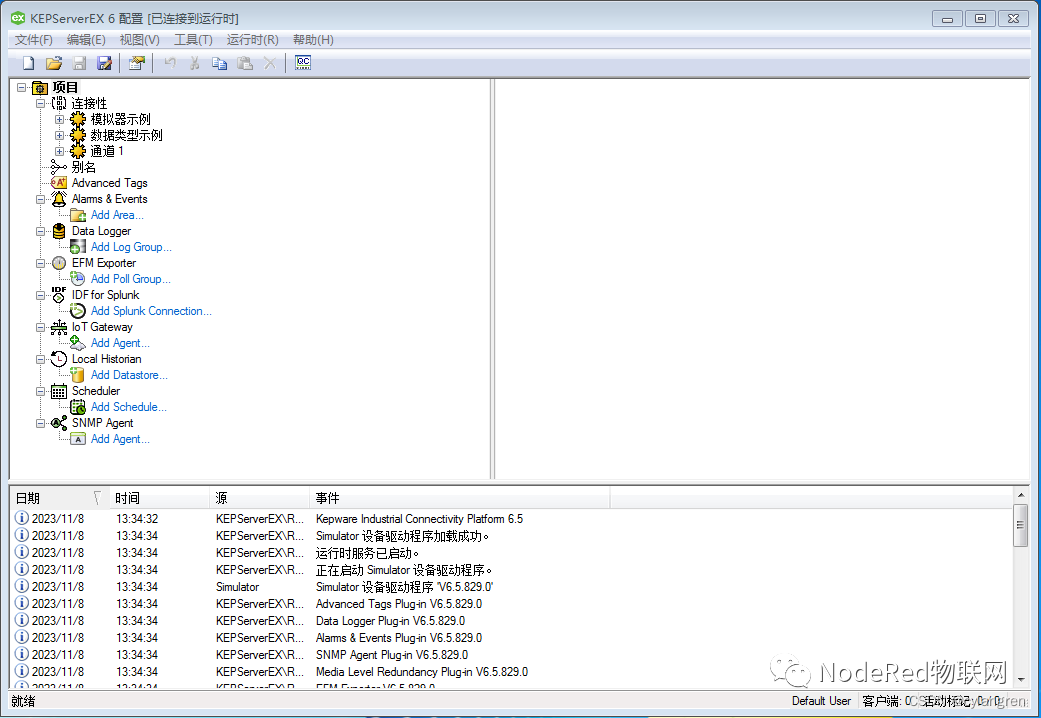Click the Add Log Group... link
The image size is (1041, 718).
[x=131, y=247]
